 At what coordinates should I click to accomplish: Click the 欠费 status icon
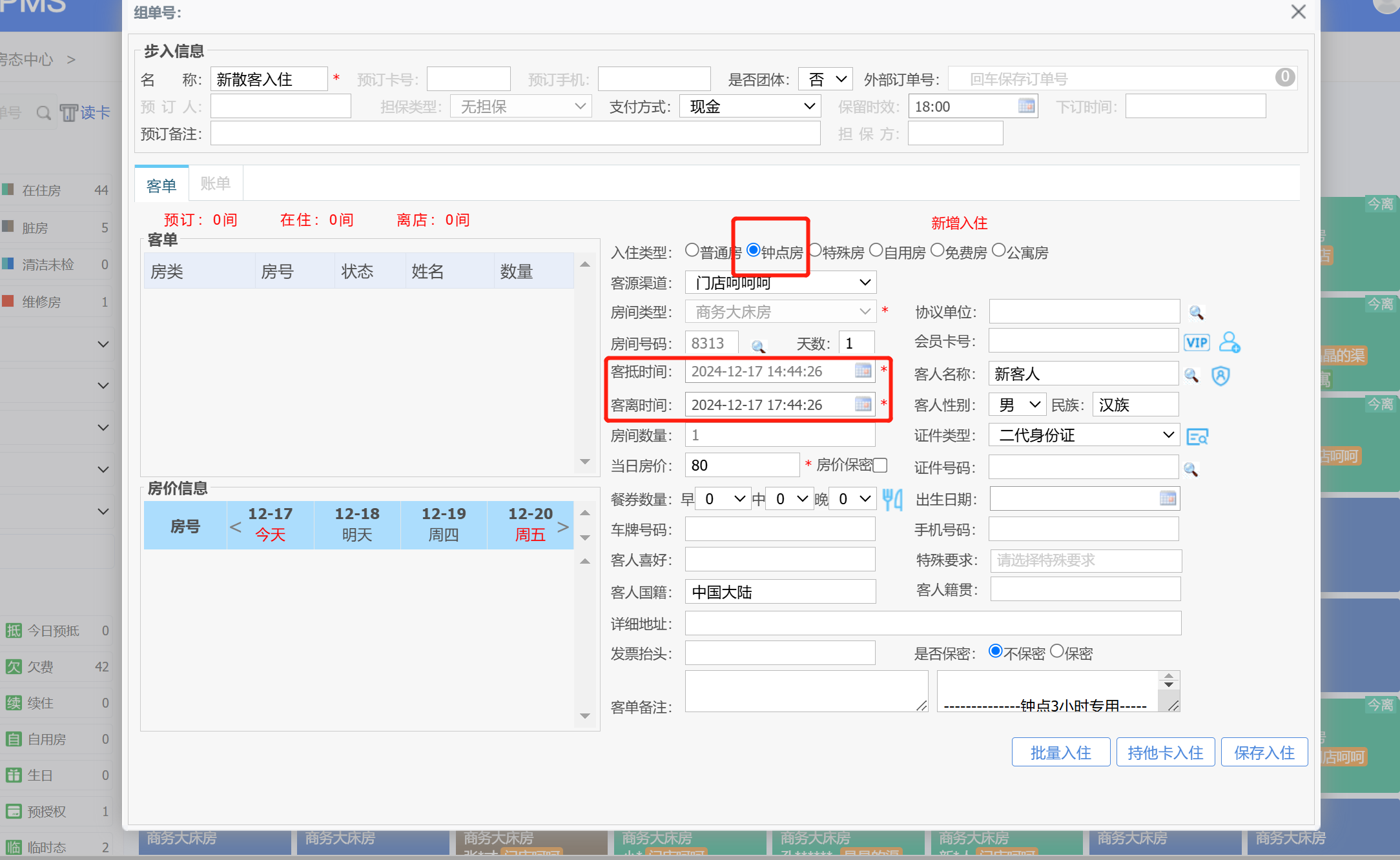point(14,667)
